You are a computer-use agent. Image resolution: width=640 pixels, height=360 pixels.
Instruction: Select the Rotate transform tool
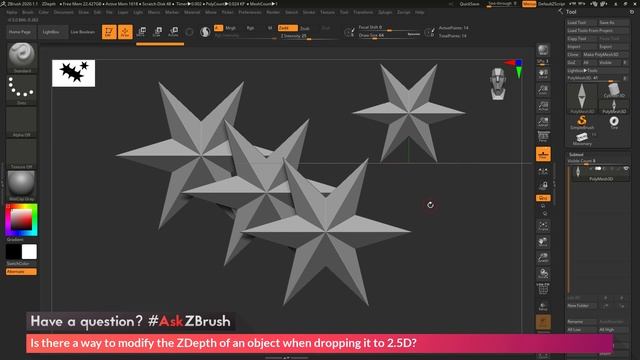173,32
